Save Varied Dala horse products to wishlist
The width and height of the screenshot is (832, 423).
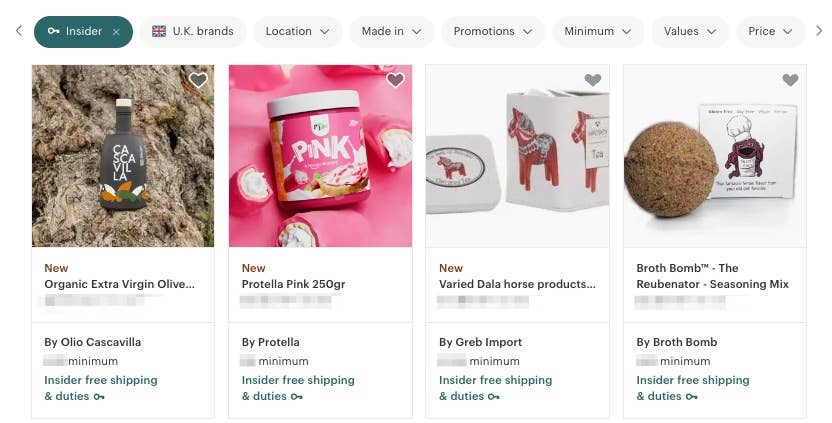tap(593, 81)
